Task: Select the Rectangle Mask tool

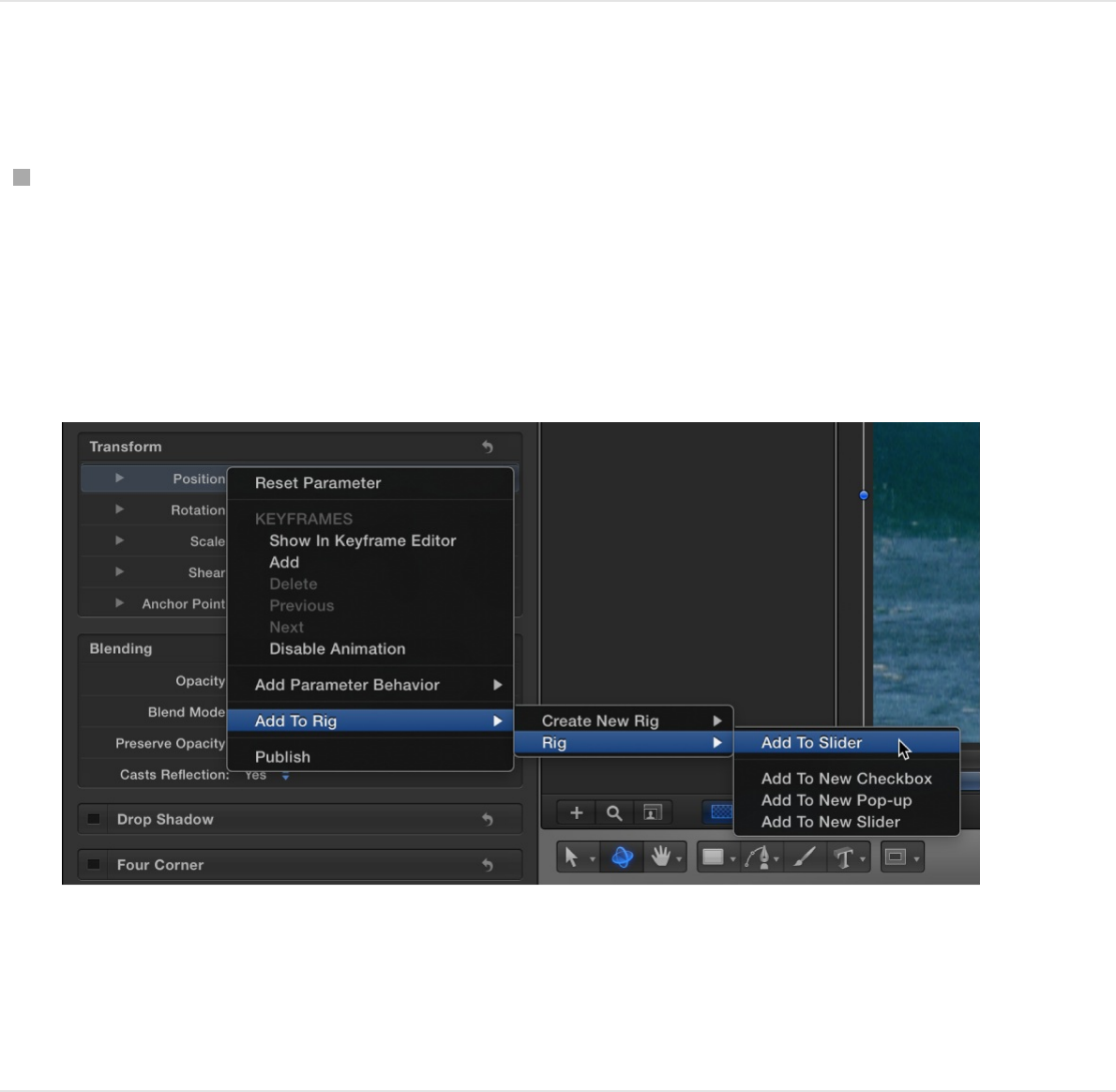Action: click(895, 857)
